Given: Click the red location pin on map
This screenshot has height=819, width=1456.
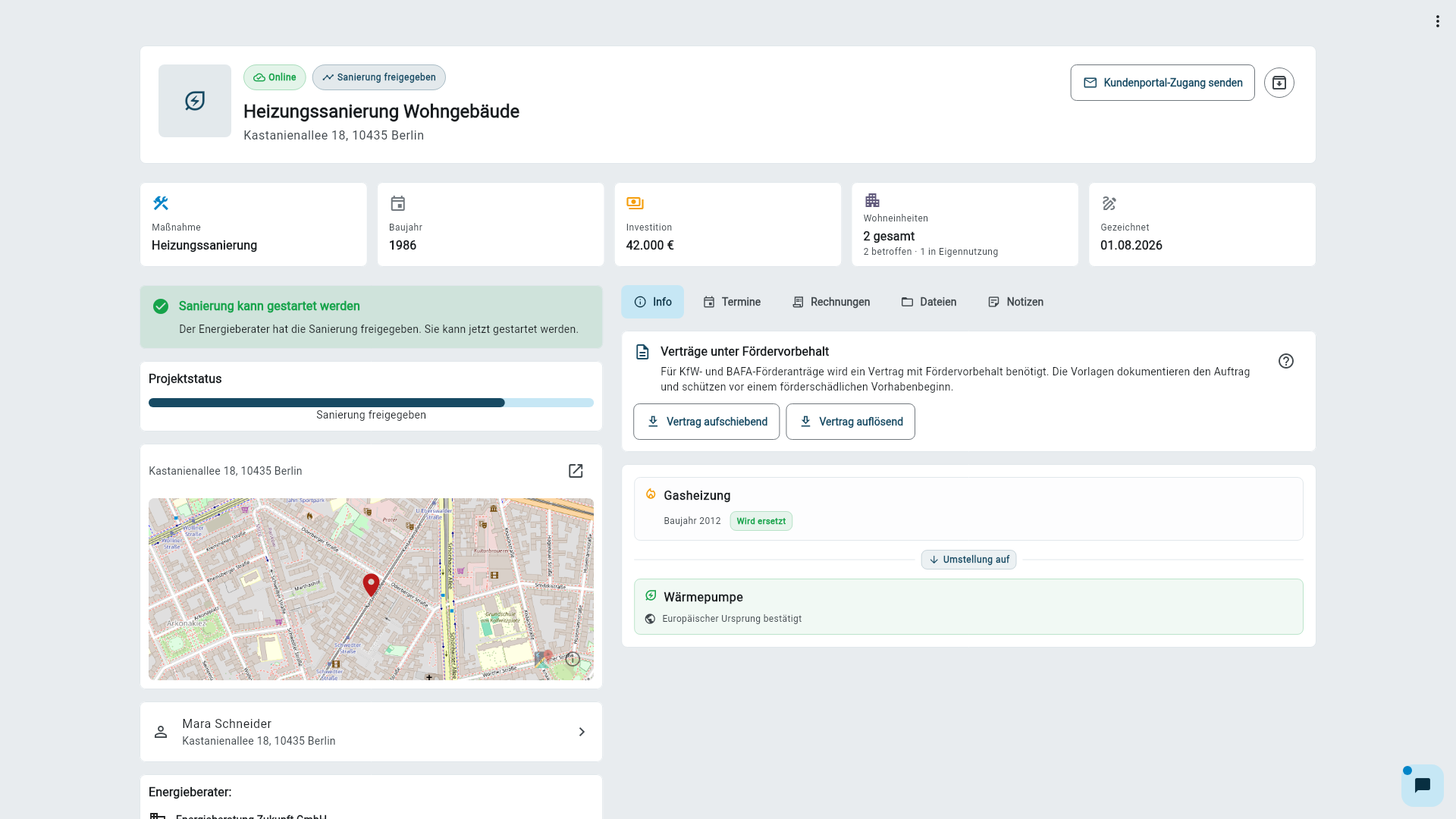Looking at the screenshot, I should coord(371,585).
